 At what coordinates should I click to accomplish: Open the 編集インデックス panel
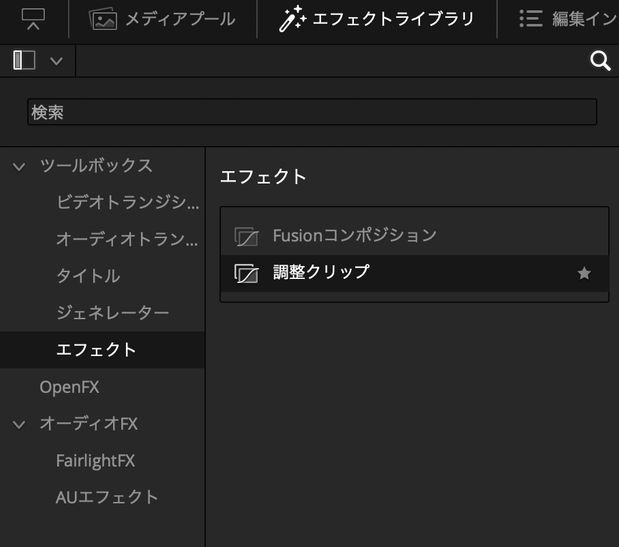(x=568, y=19)
